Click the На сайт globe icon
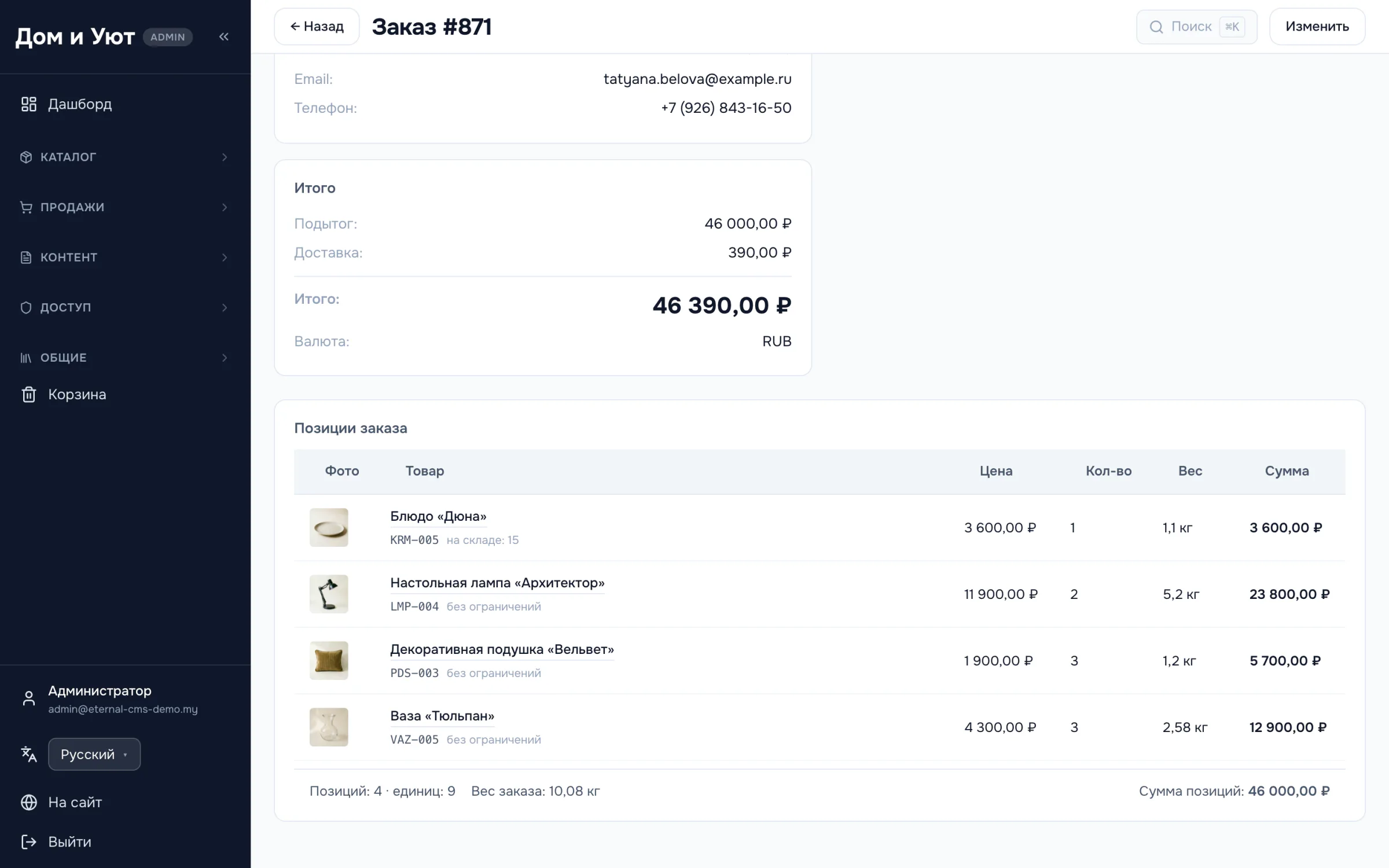The width and height of the screenshot is (1389, 868). point(28,802)
